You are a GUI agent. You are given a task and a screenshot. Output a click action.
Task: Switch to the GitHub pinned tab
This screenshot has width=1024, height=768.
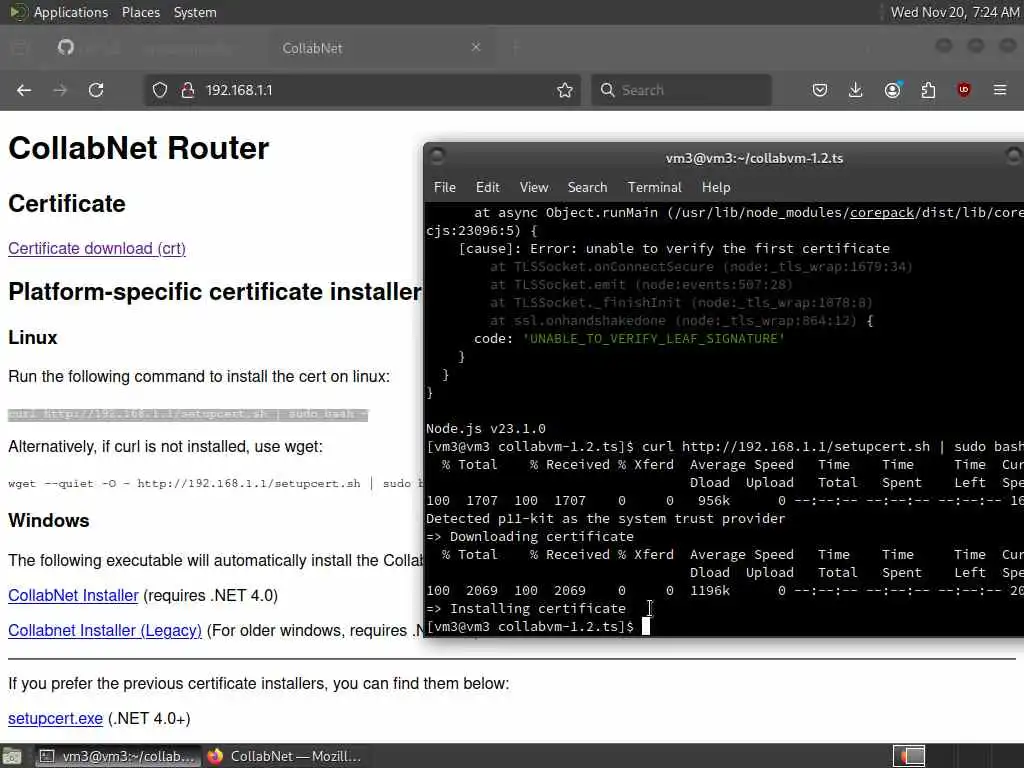click(65, 48)
